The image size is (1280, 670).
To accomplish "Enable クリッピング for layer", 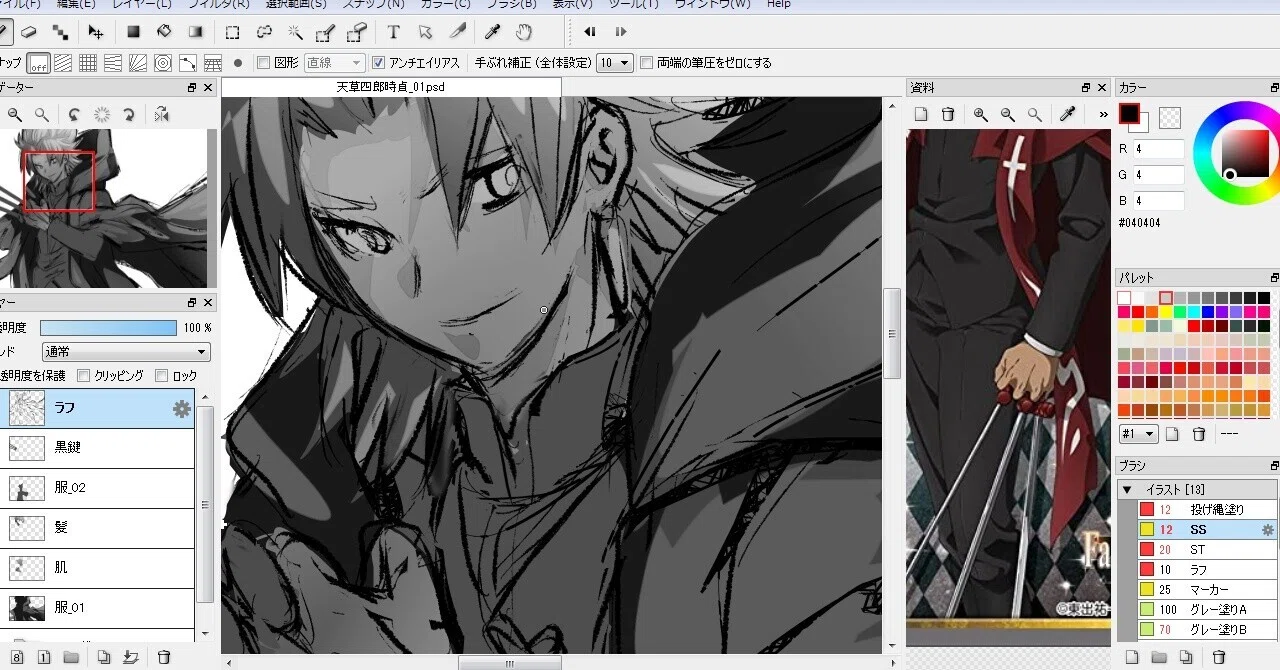I will pos(83,376).
